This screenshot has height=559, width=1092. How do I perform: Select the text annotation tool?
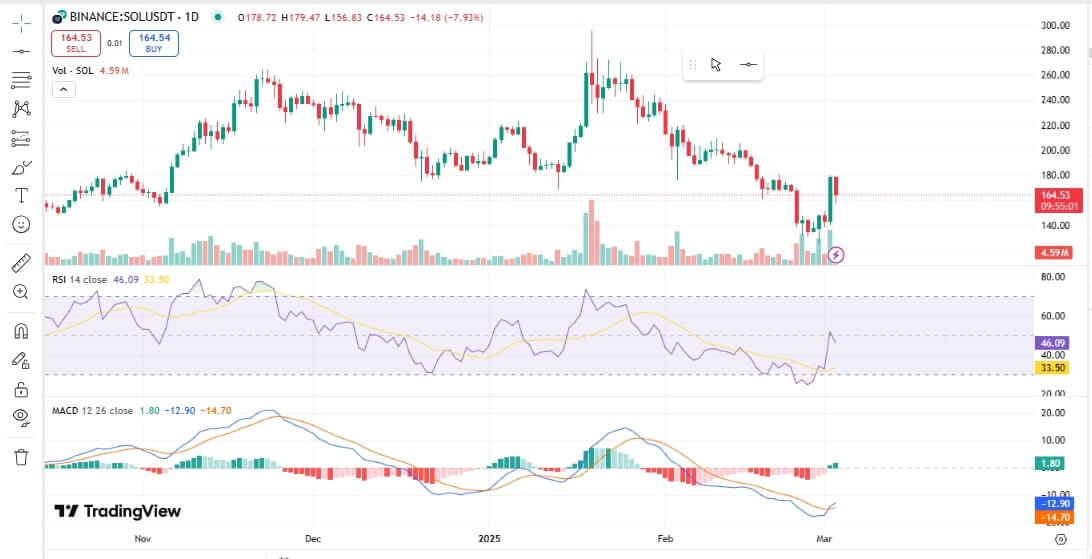tap(21, 195)
